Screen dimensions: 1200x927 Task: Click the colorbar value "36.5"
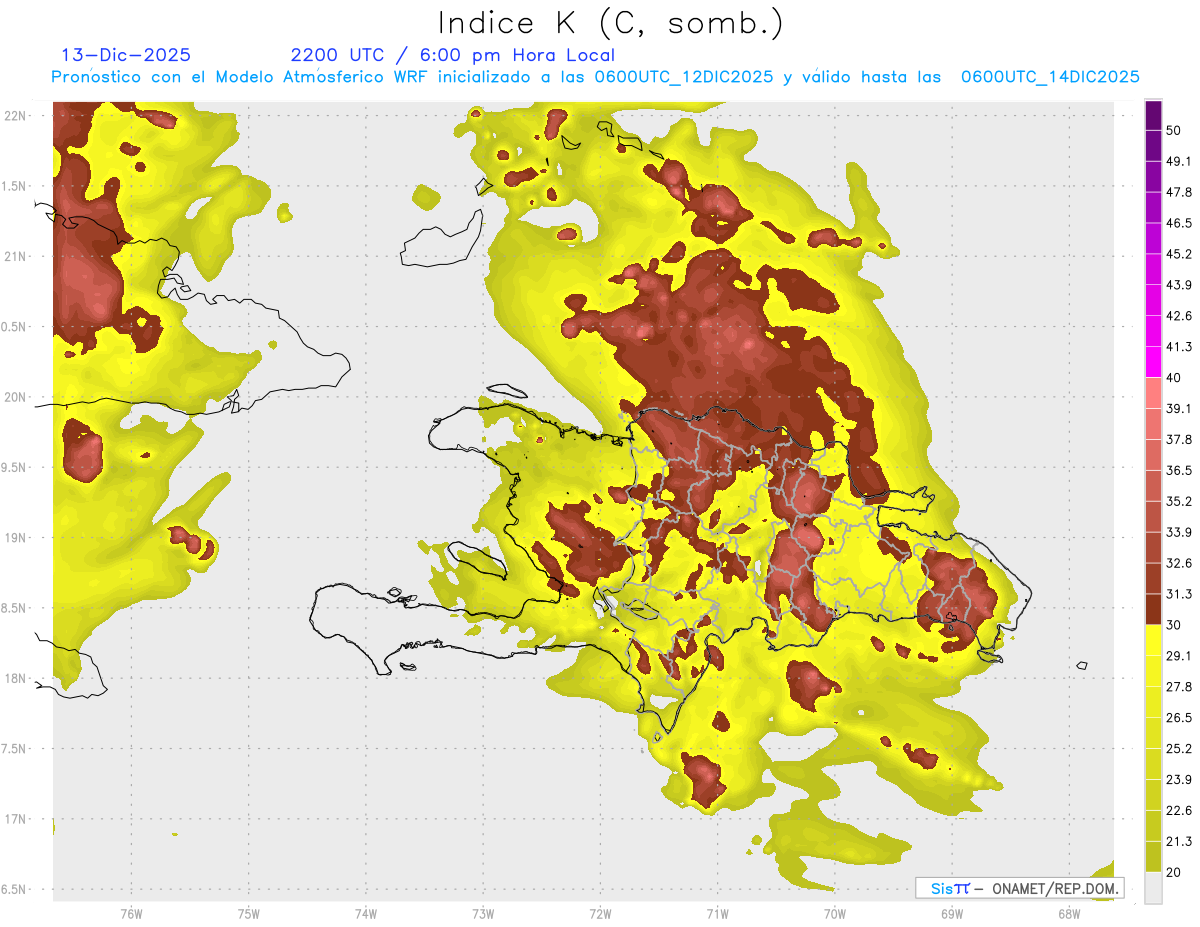1180,470
